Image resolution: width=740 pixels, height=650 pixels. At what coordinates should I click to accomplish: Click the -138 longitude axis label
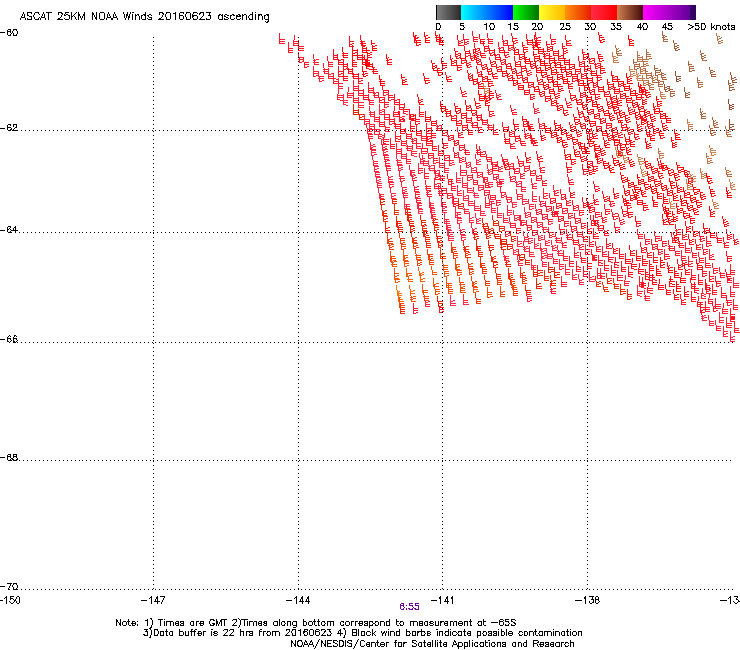tap(587, 600)
